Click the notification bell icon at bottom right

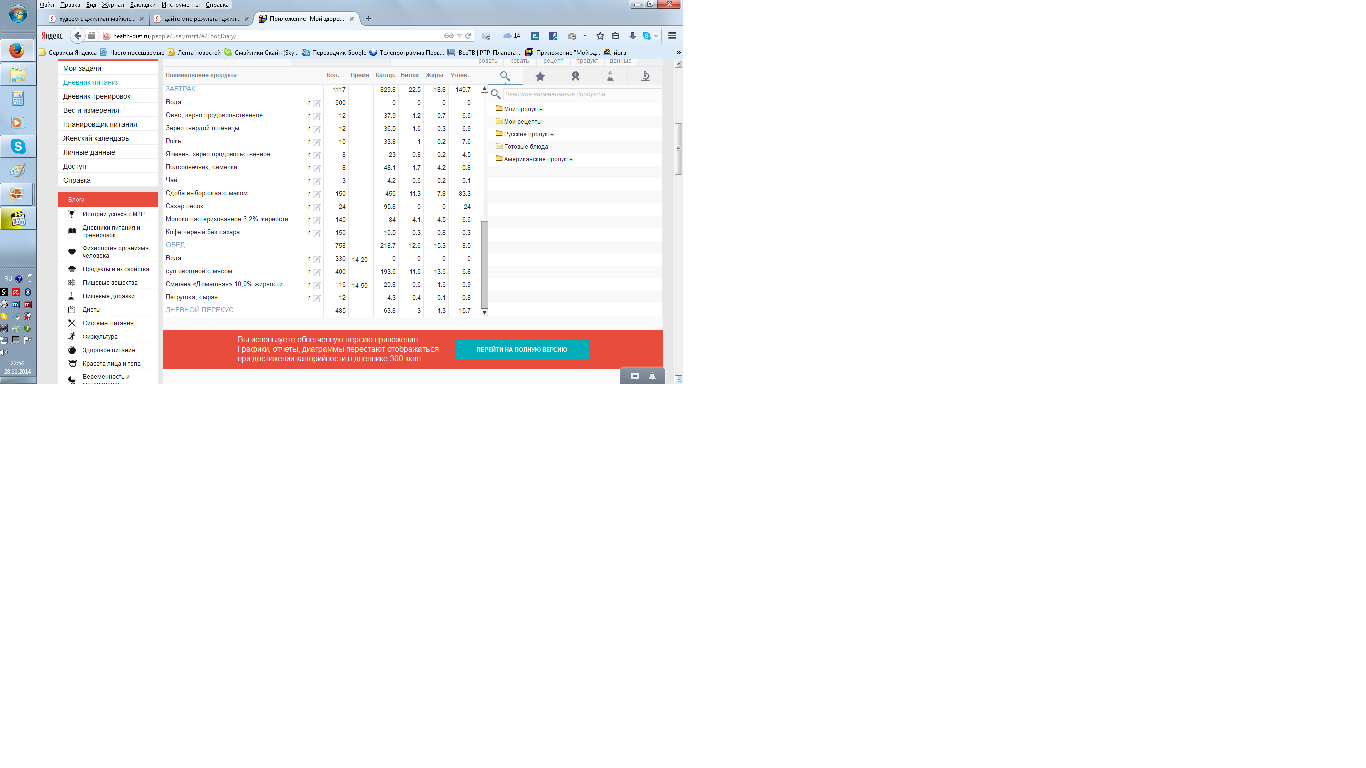click(651, 376)
